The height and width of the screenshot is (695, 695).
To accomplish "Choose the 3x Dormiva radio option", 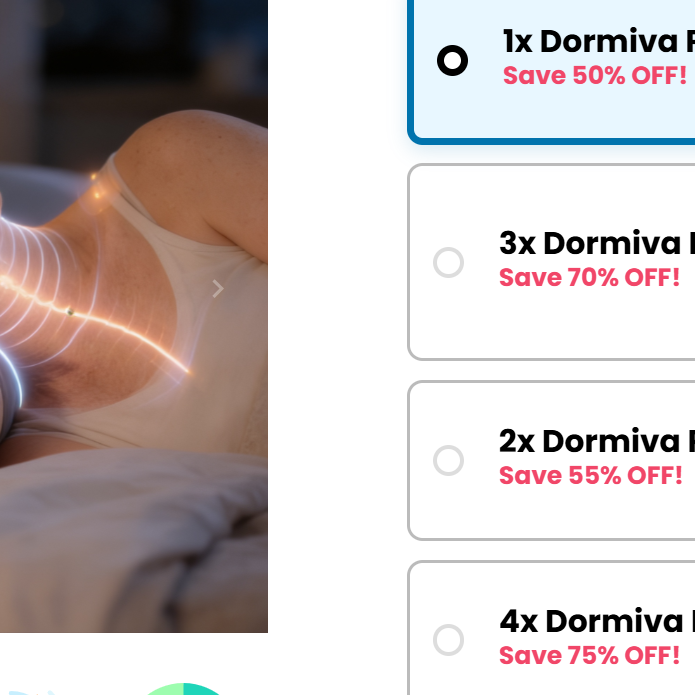I will click(x=448, y=262).
